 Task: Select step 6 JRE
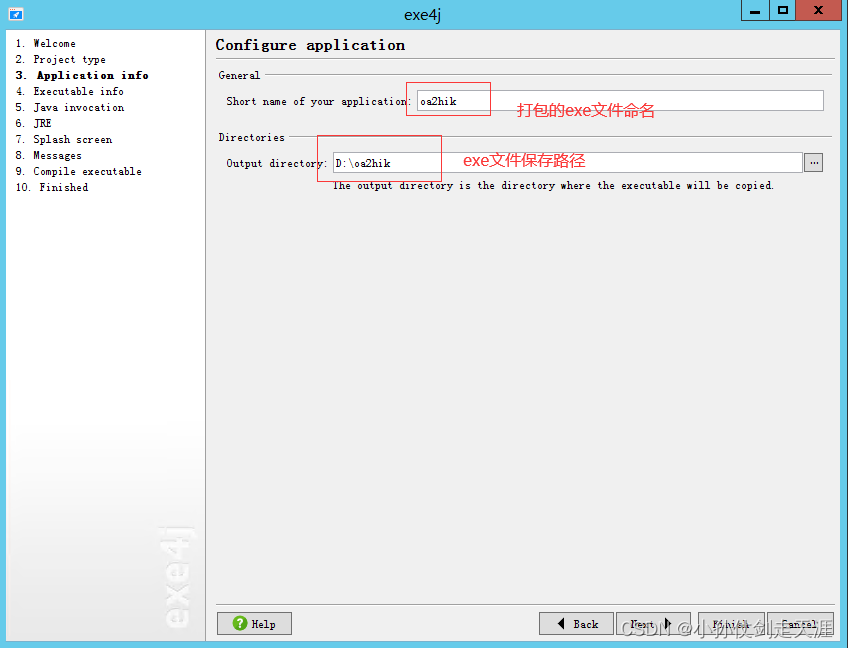coord(34,123)
